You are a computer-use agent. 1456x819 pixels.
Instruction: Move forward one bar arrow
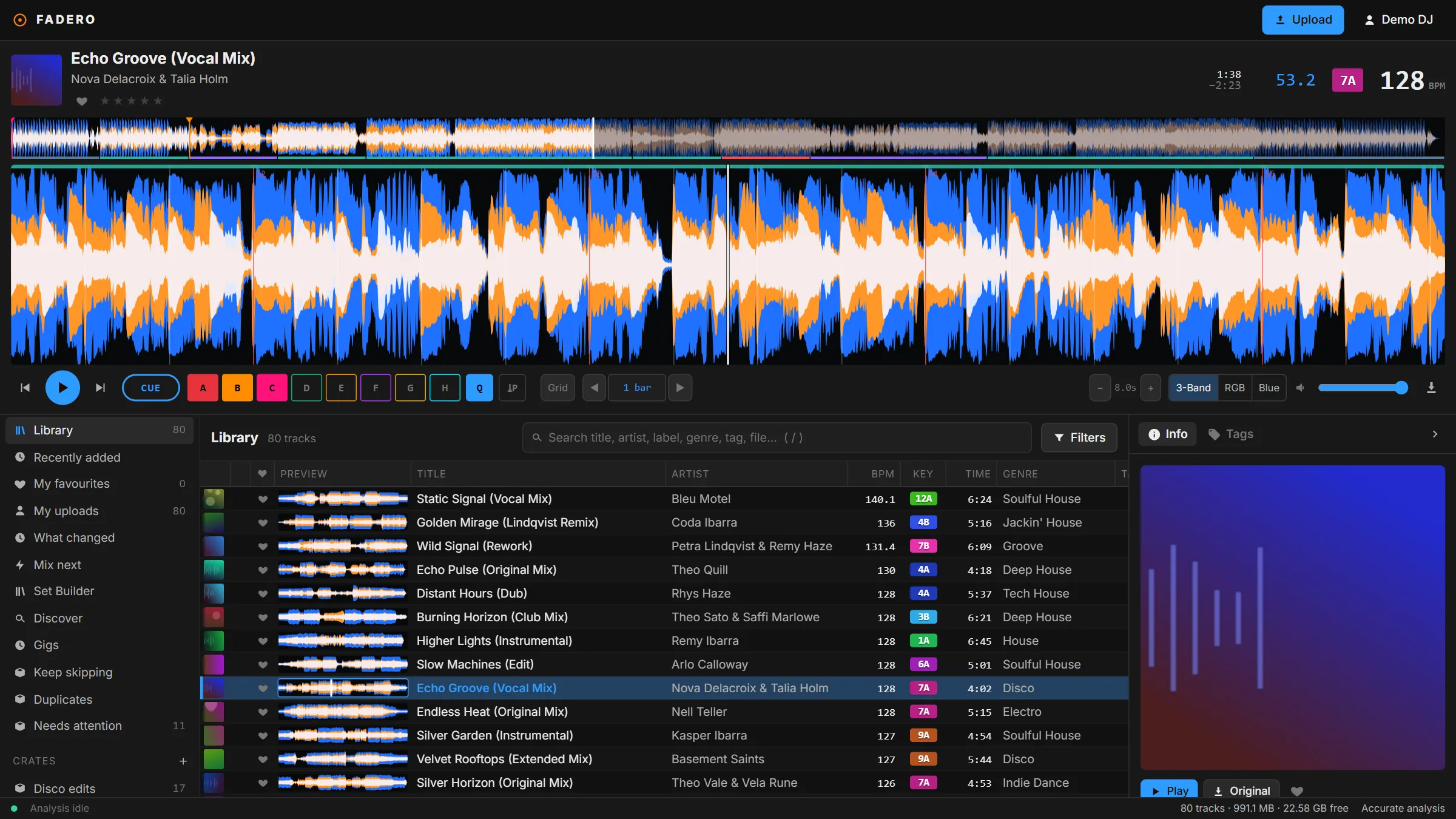click(680, 388)
